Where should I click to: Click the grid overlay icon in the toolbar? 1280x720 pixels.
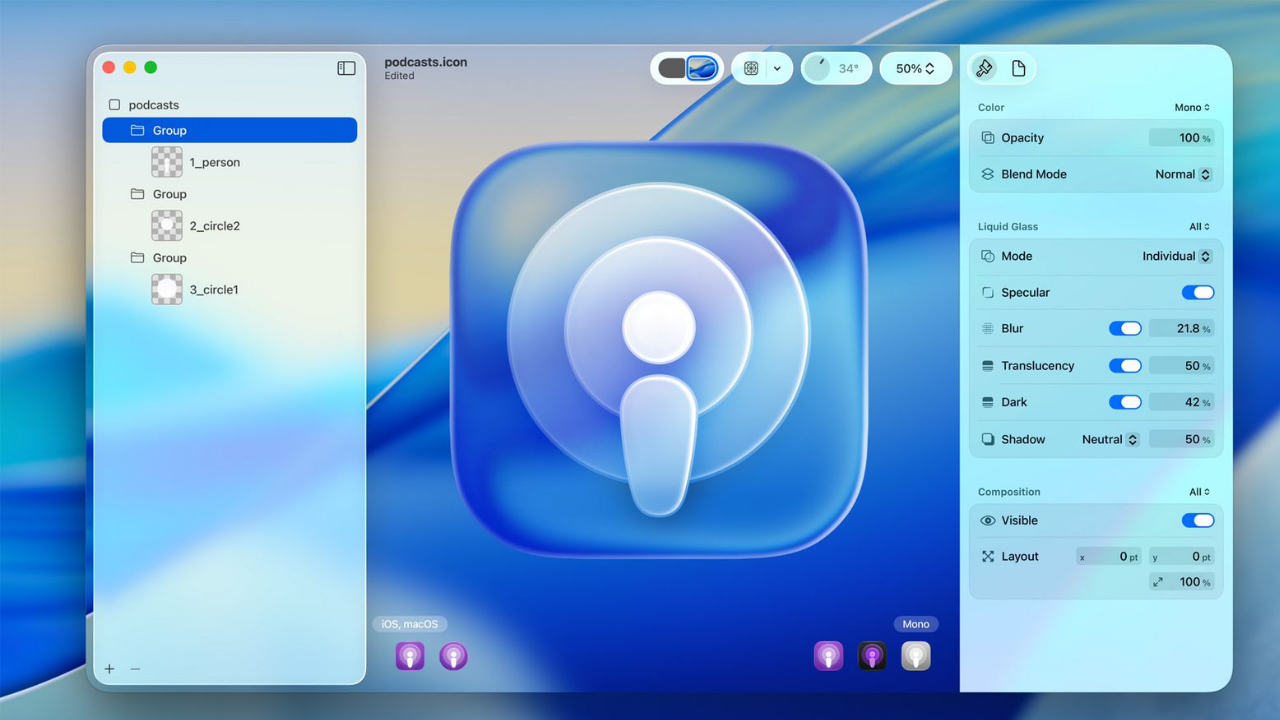[x=751, y=68]
